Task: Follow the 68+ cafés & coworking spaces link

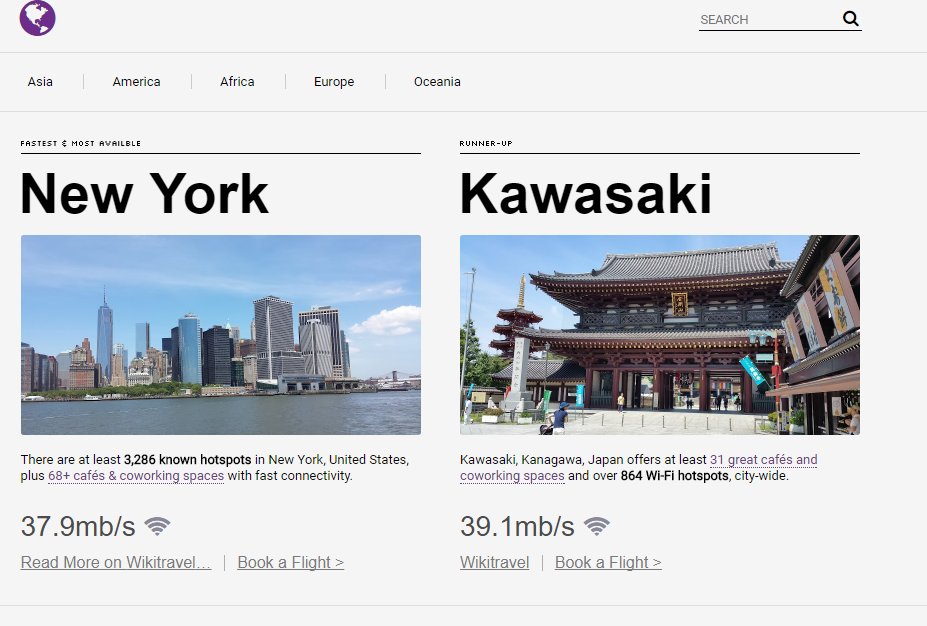Action: (x=136, y=476)
